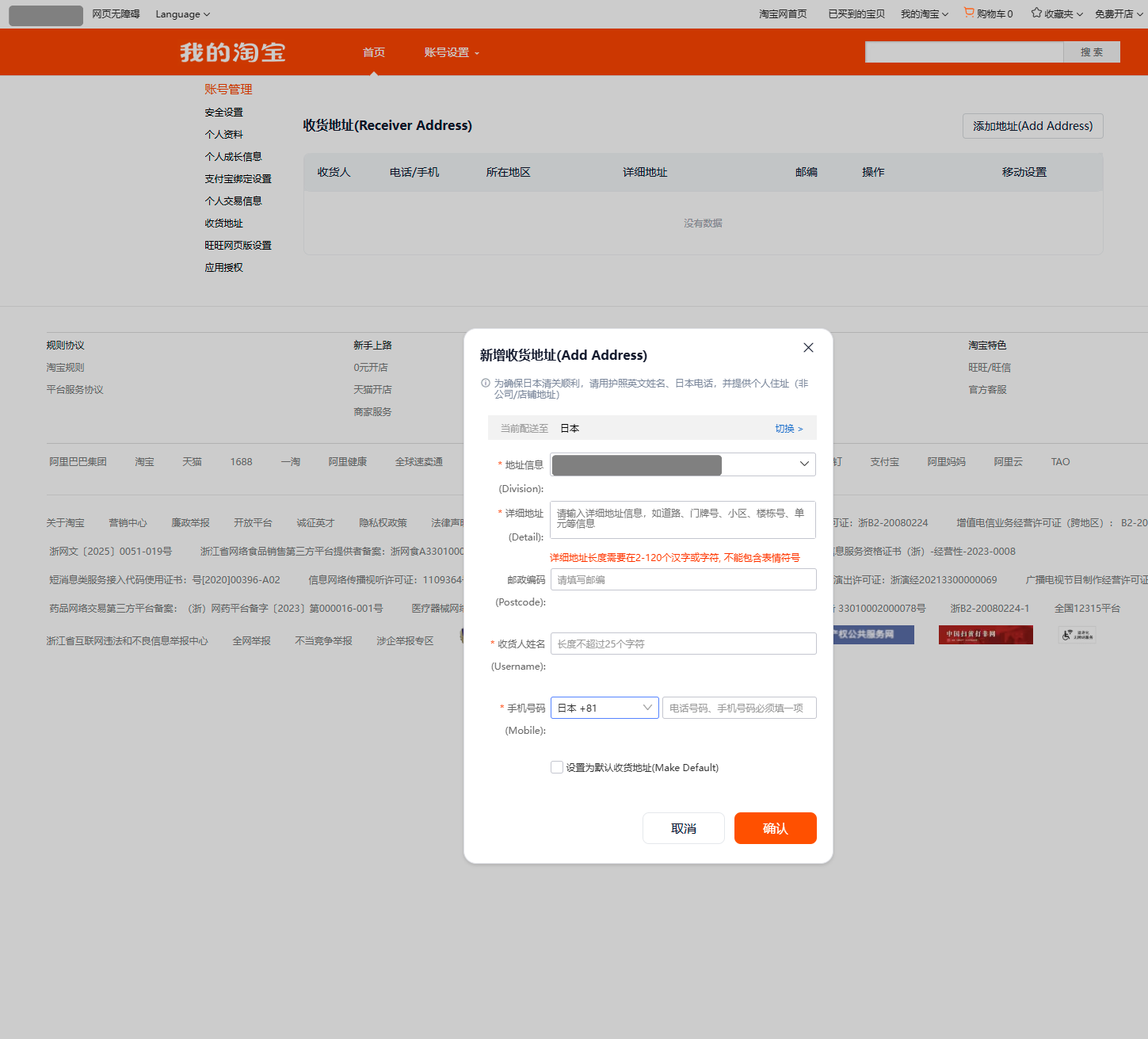Open the 日本 +81 country code dropdown

click(x=605, y=708)
